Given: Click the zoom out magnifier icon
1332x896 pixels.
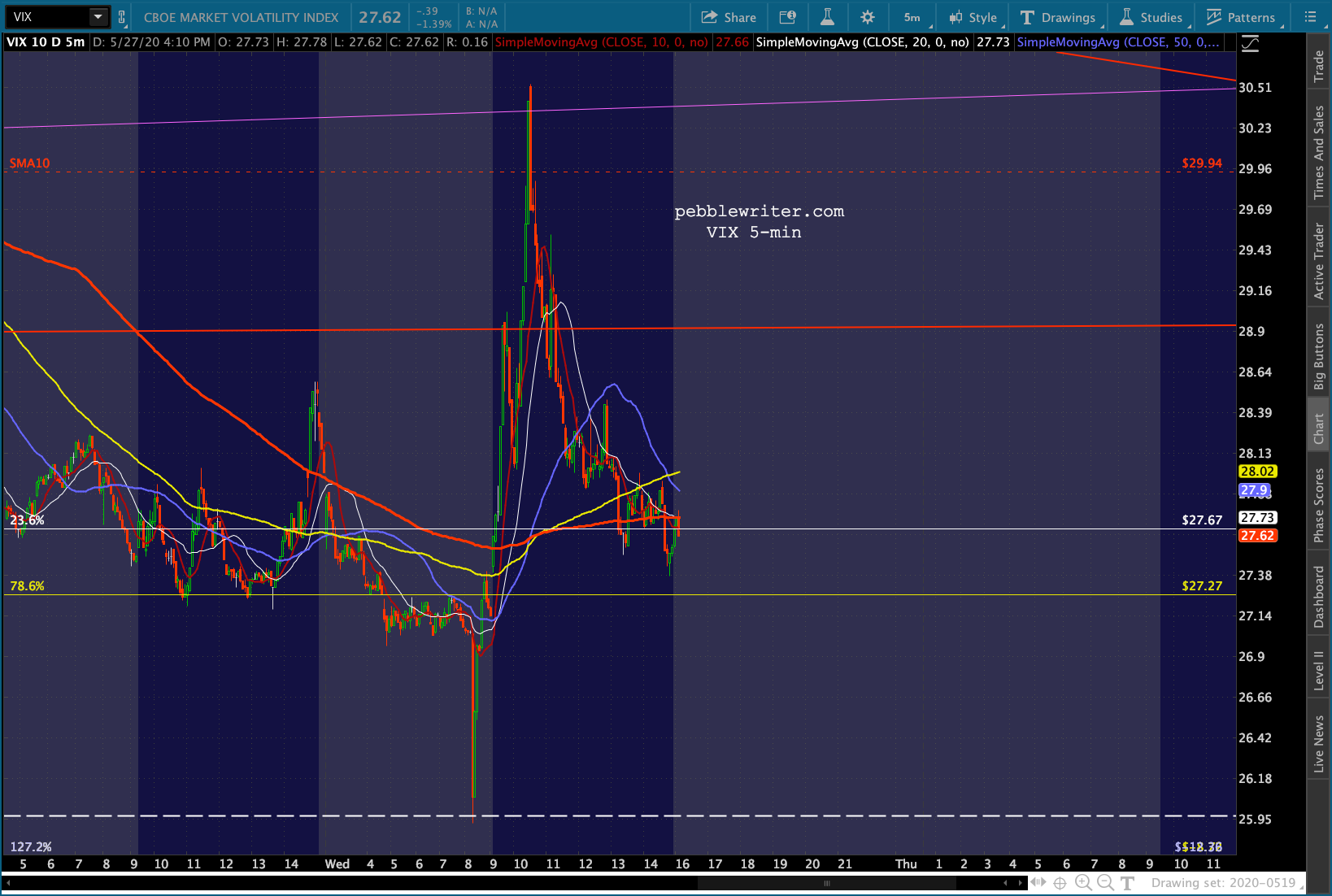Looking at the screenshot, I should point(1104,883).
